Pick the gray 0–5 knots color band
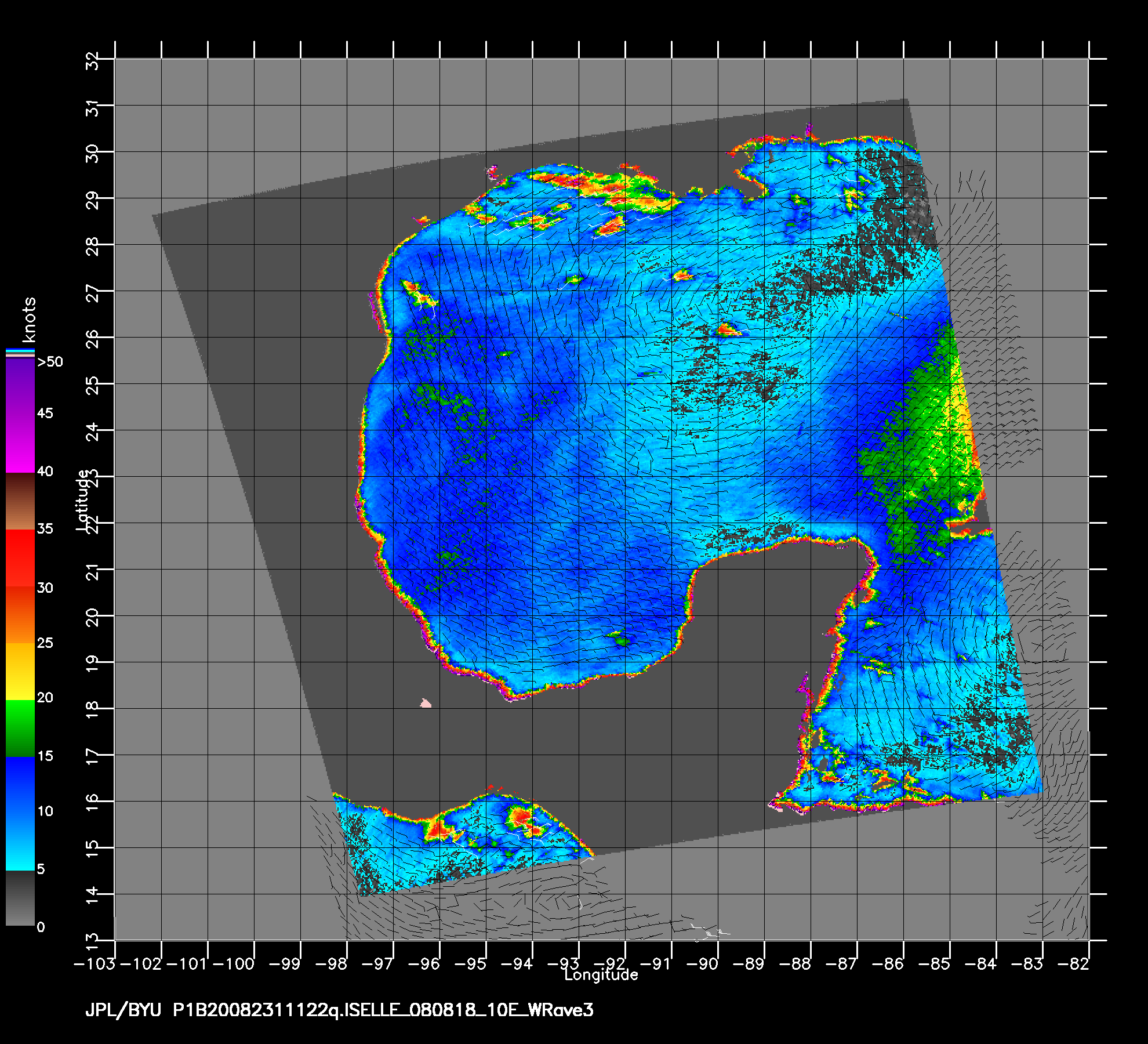This screenshot has height=1044, width=1148. click(x=20, y=898)
